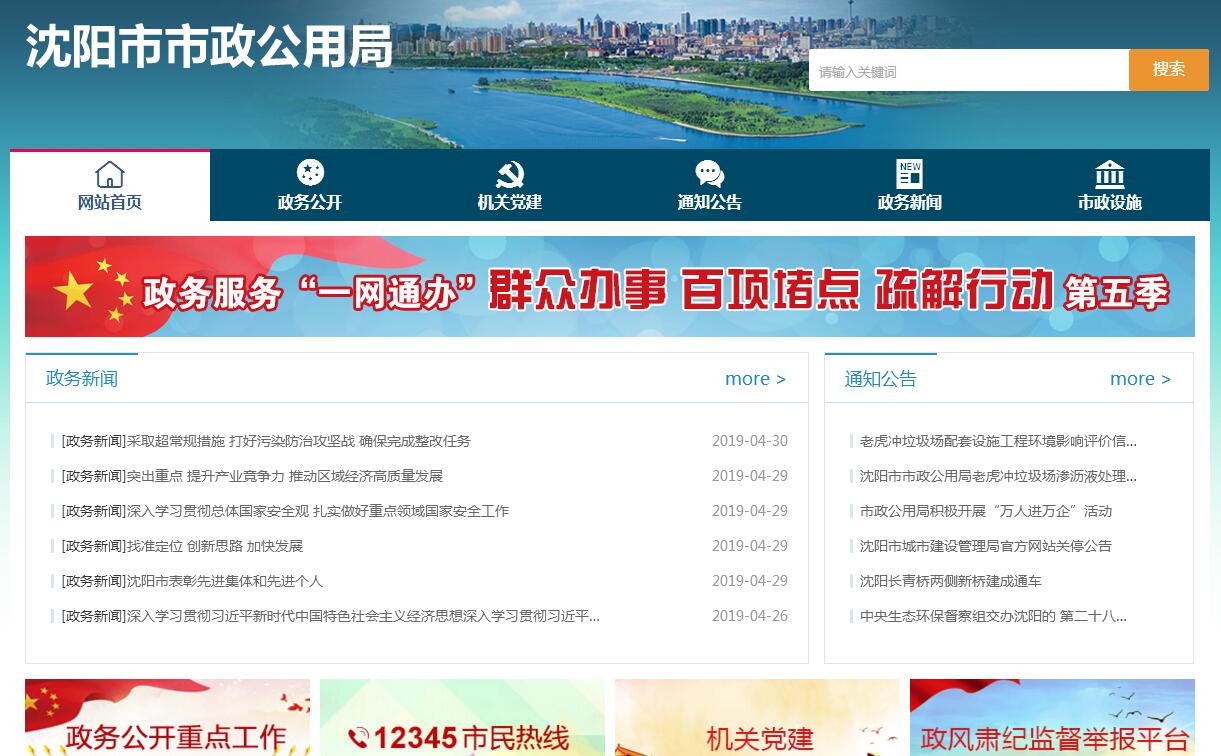
Task: Open notice 市政公用局积极开展万人进万企活动
Action: tap(985, 511)
